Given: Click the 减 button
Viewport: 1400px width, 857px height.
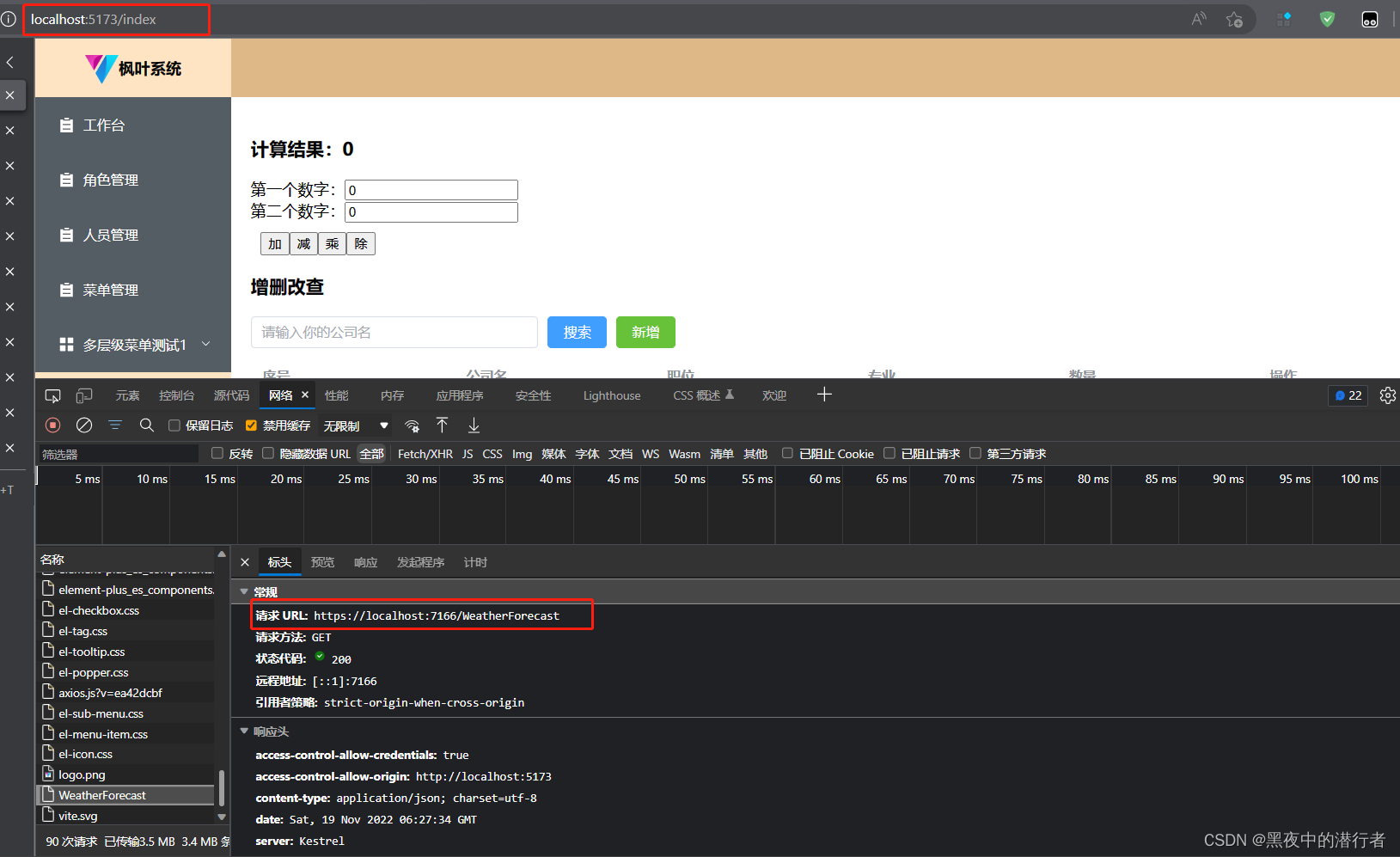Looking at the screenshot, I should click(x=303, y=244).
